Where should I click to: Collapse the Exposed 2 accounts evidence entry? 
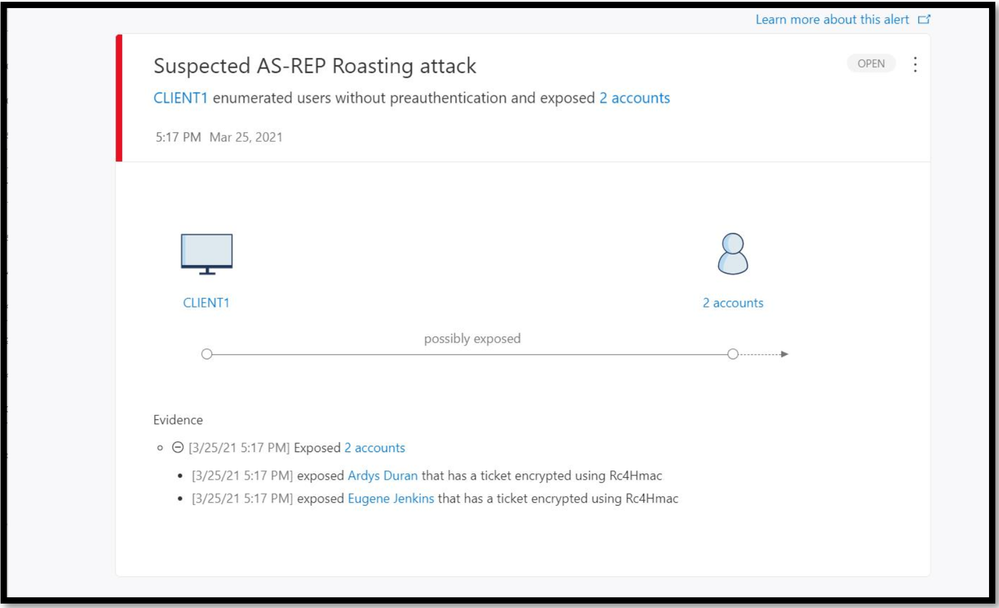pyautogui.click(x=178, y=448)
